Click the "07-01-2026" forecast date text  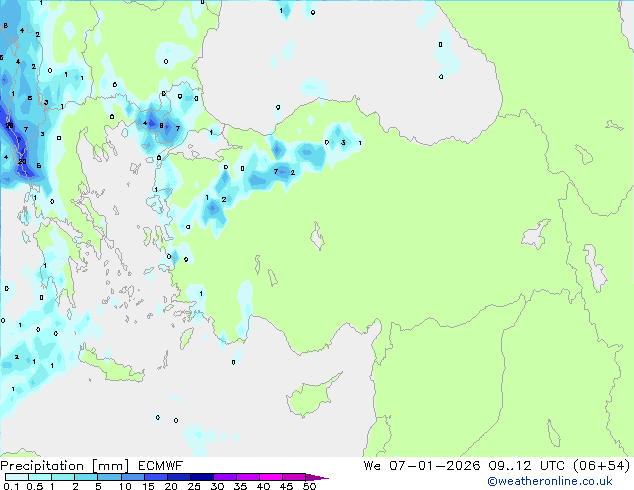click(435, 466)
